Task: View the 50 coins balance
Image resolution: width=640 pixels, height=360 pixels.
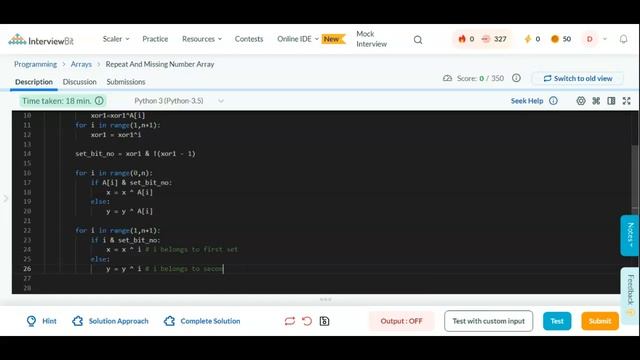Action: tap(561, 39)
